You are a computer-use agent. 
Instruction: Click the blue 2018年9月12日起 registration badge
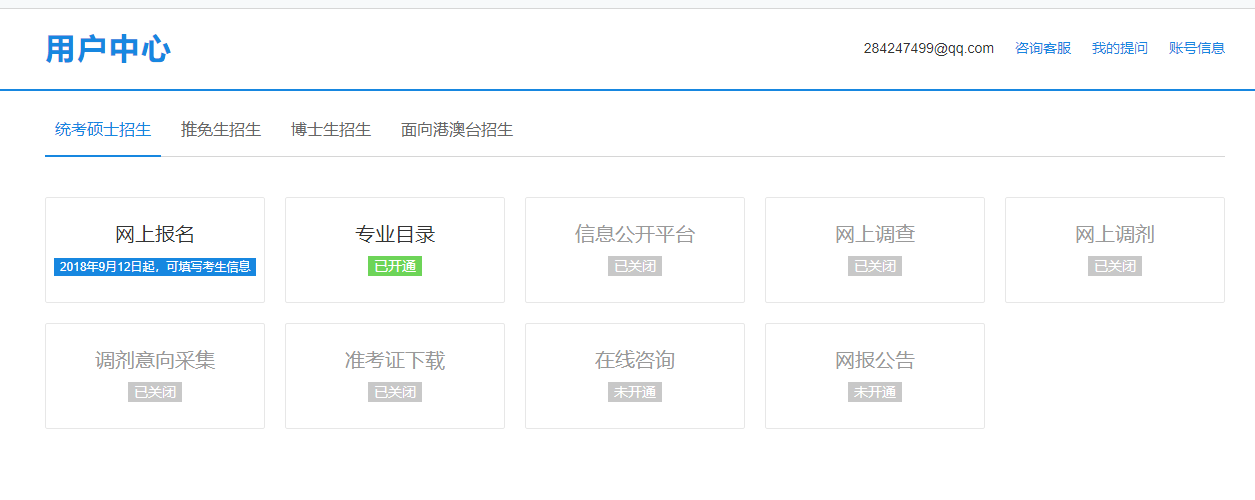(155, 267)
